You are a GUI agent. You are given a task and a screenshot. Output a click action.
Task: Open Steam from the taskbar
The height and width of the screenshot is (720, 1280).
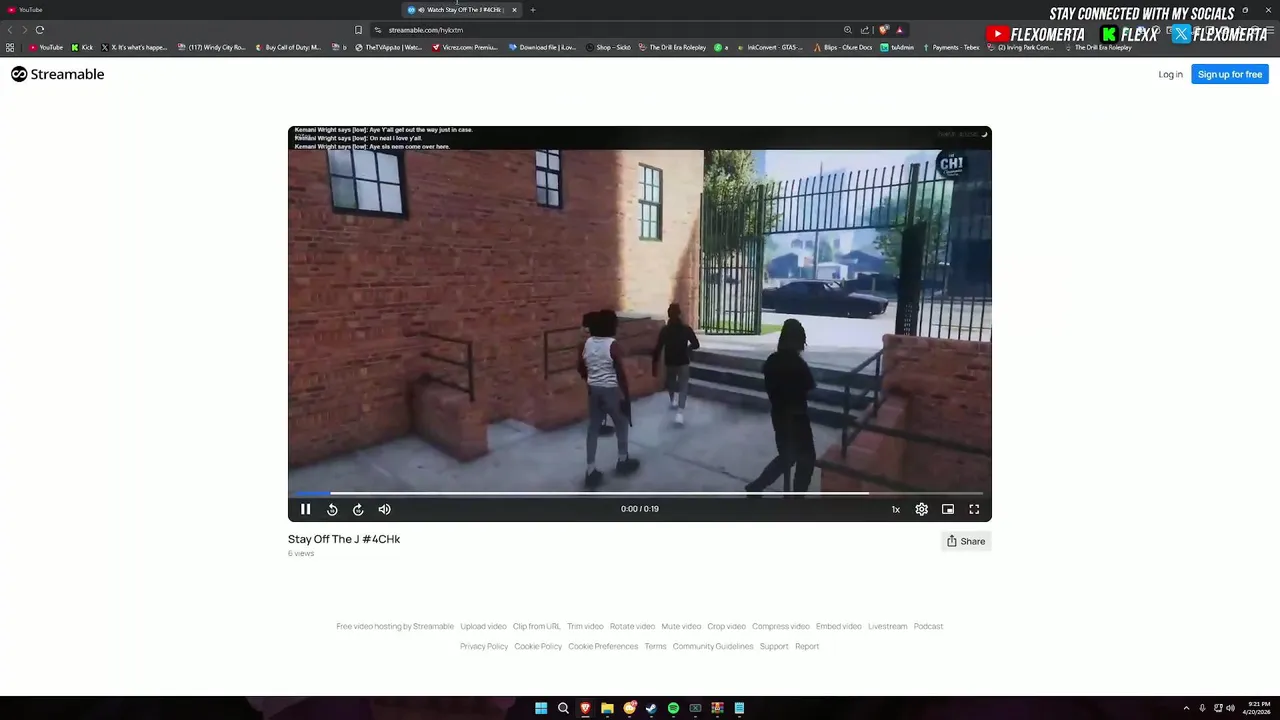(651, 708)
